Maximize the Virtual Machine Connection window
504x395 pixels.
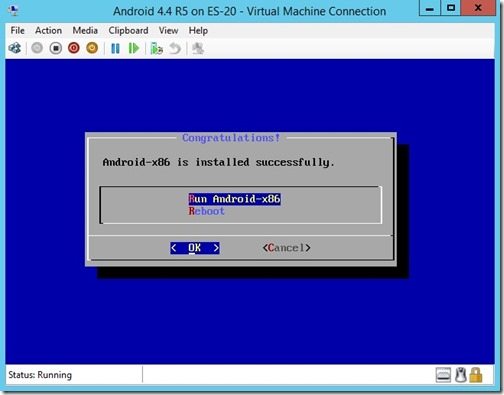451,8
